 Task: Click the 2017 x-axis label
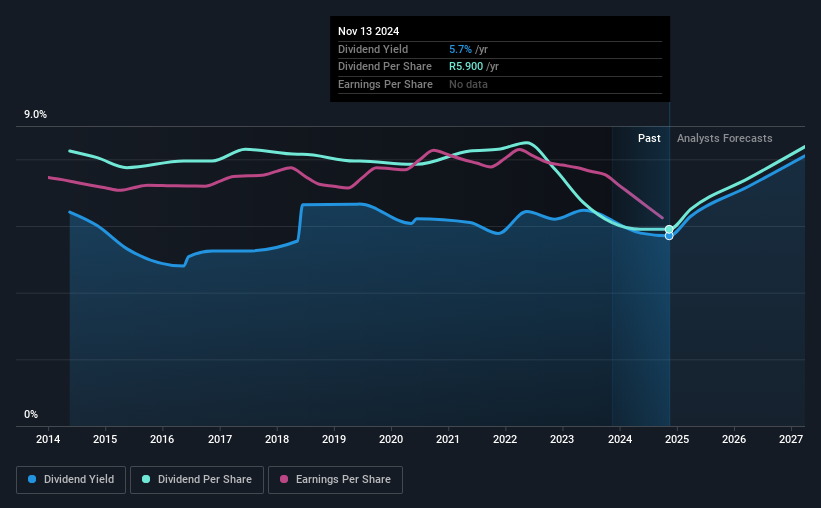220,439
